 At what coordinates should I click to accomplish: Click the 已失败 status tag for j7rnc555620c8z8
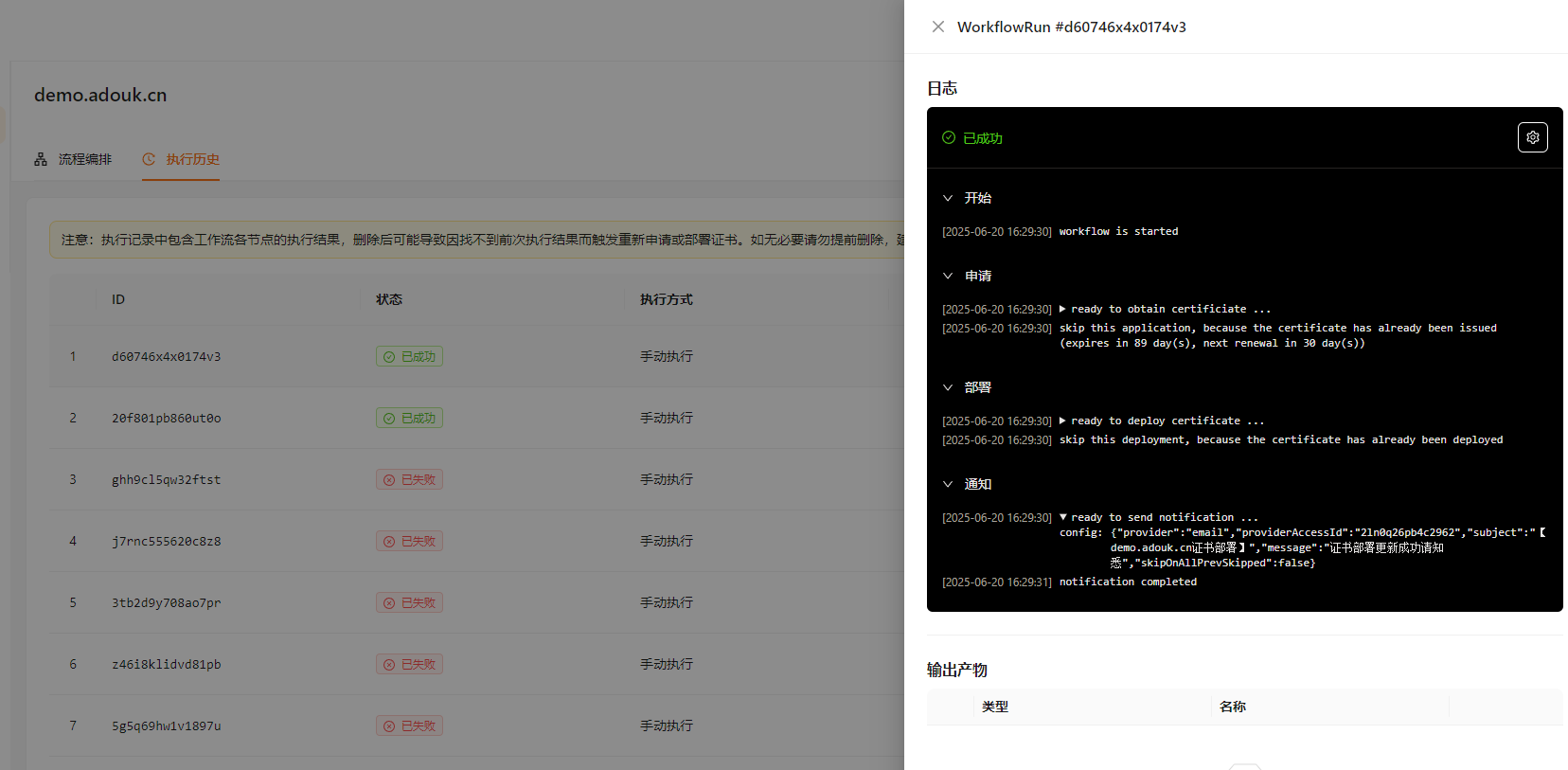pyautogui.click(x=409, y=542)
